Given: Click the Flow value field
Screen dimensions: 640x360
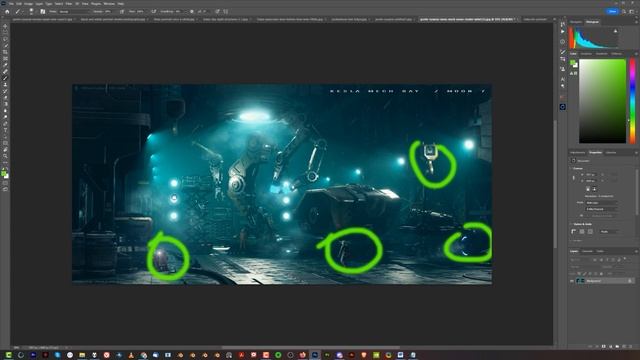Looking at the screenshot, I should pos(140,11).
